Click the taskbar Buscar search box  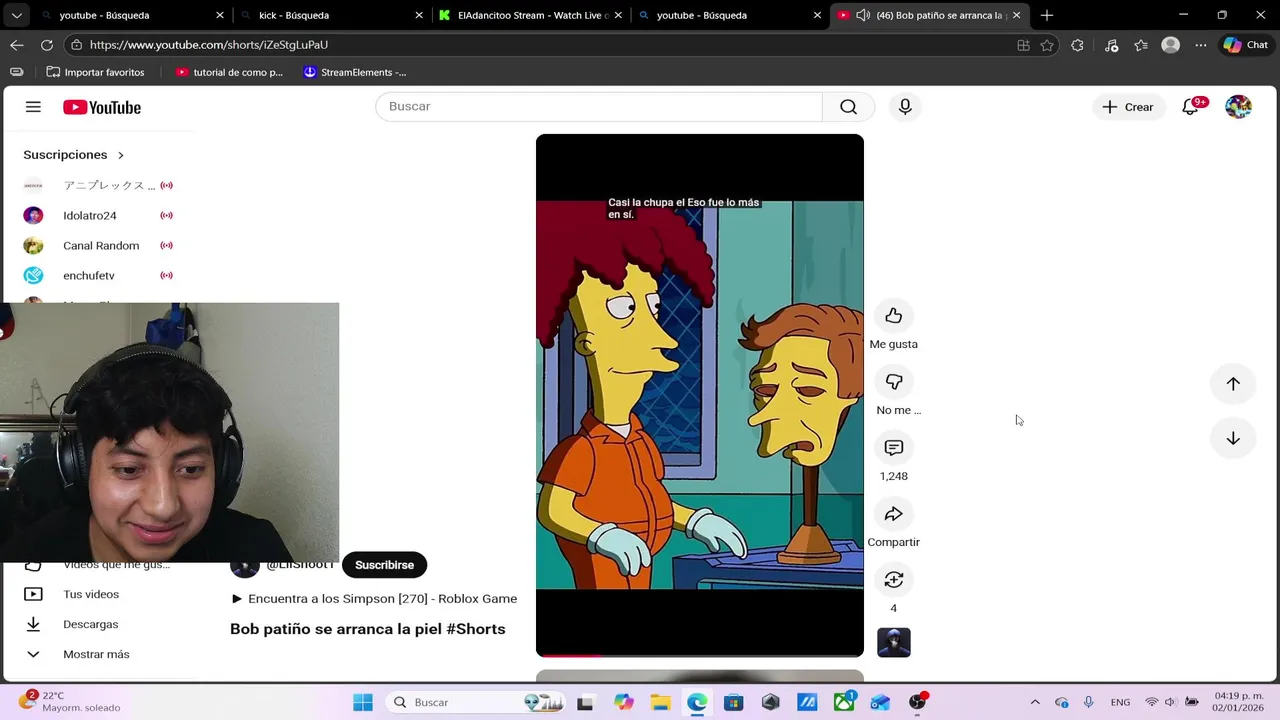[x=478, y=702]
